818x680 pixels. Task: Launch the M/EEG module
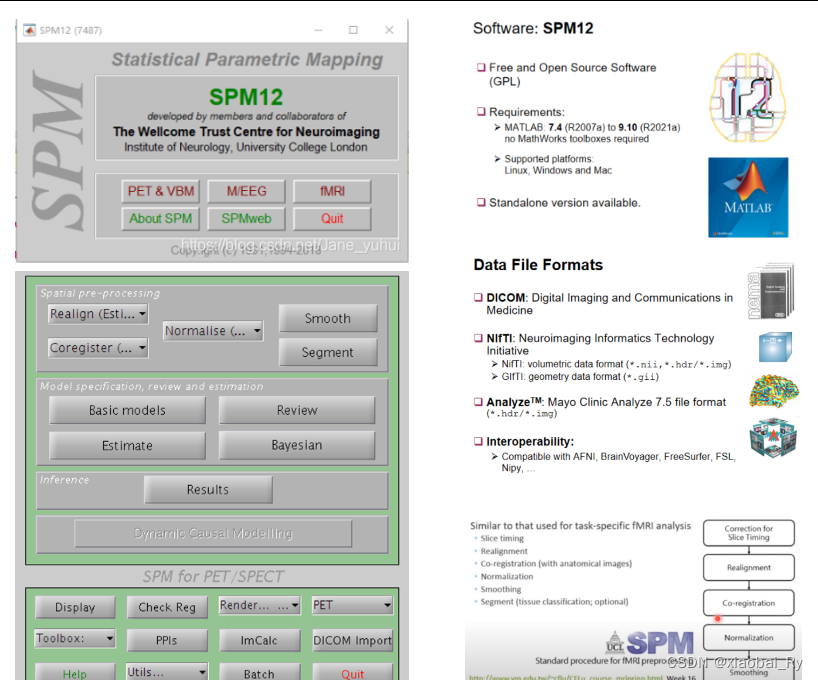[x=246, y=192]
